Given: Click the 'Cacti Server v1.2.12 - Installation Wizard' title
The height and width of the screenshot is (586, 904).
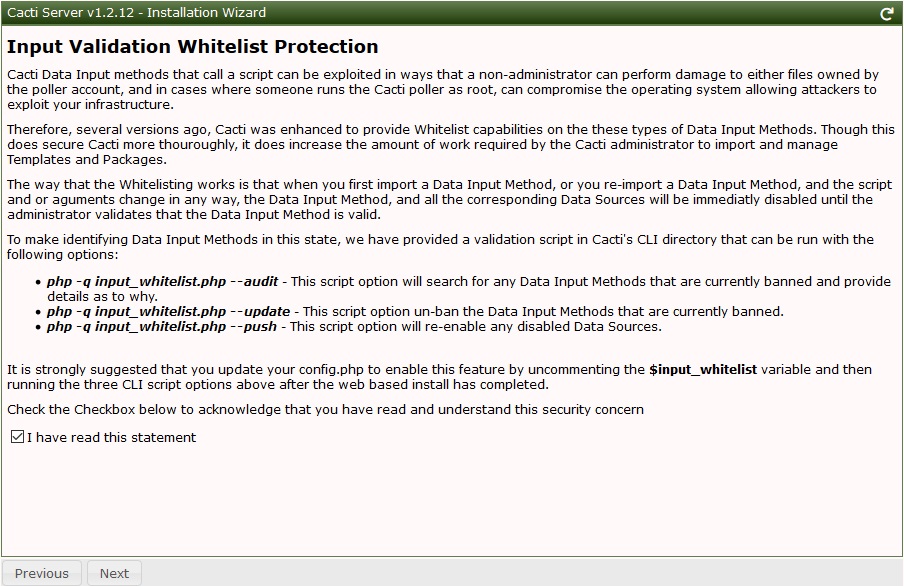Looking at the screenshot, I should [x=137, y=12].
